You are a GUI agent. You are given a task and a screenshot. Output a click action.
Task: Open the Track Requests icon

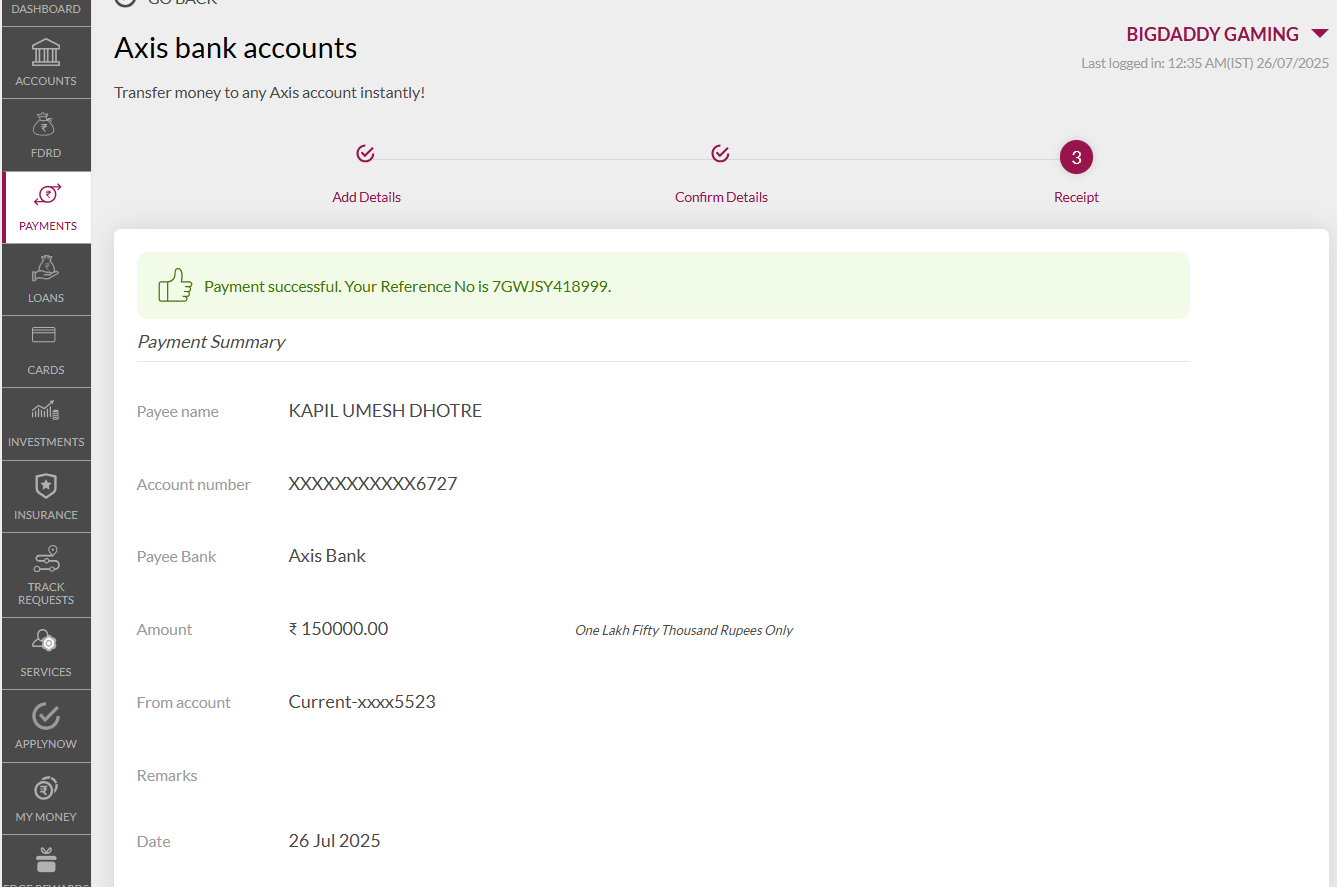pos(46,559)
